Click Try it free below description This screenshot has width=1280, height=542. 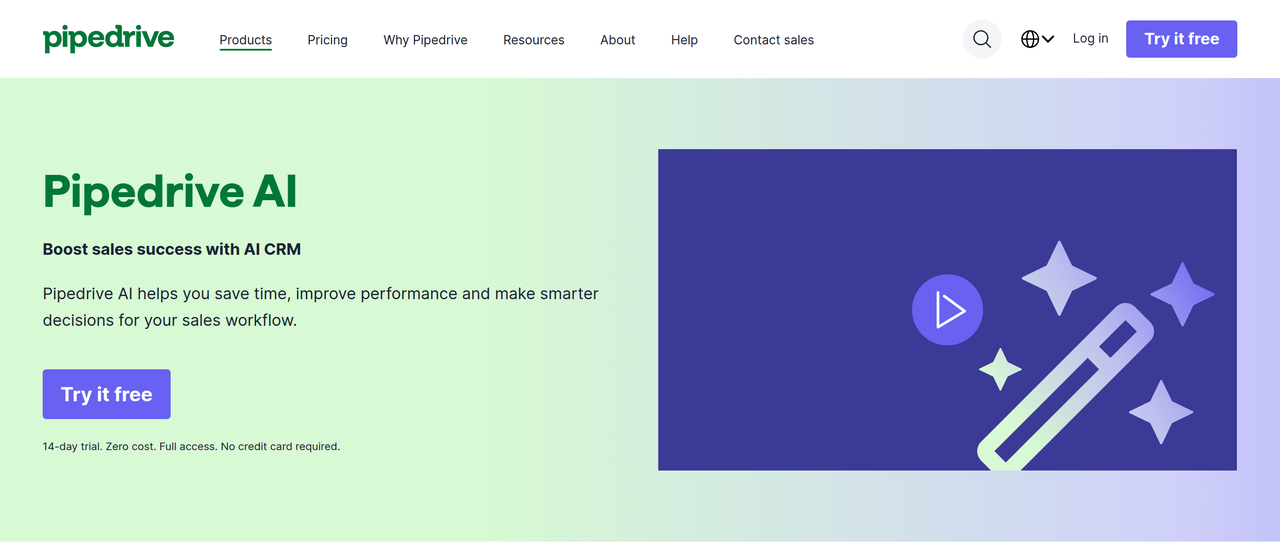(x=107, y=394)
